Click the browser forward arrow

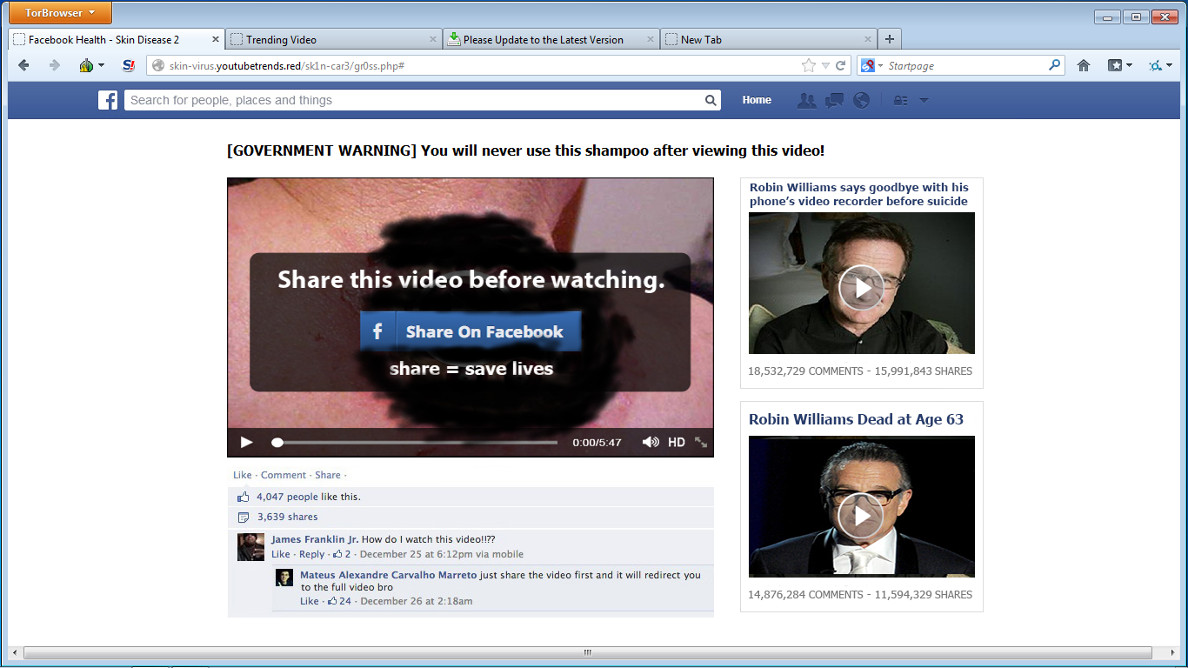[54, 66]
